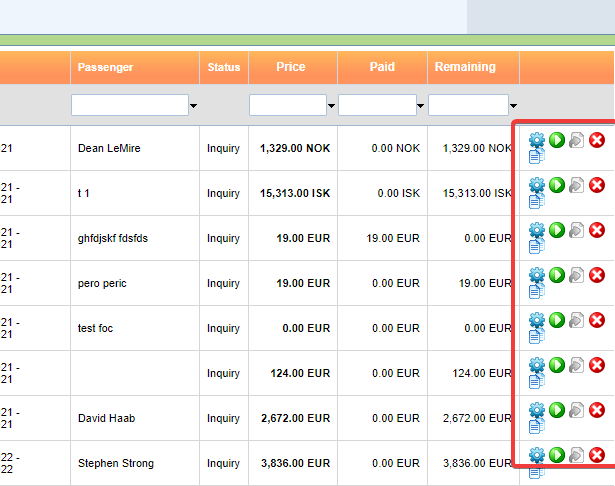Open blue documents icon for Dean LeMire
This screenshot has height=486, width=615.
coord(536,157)
